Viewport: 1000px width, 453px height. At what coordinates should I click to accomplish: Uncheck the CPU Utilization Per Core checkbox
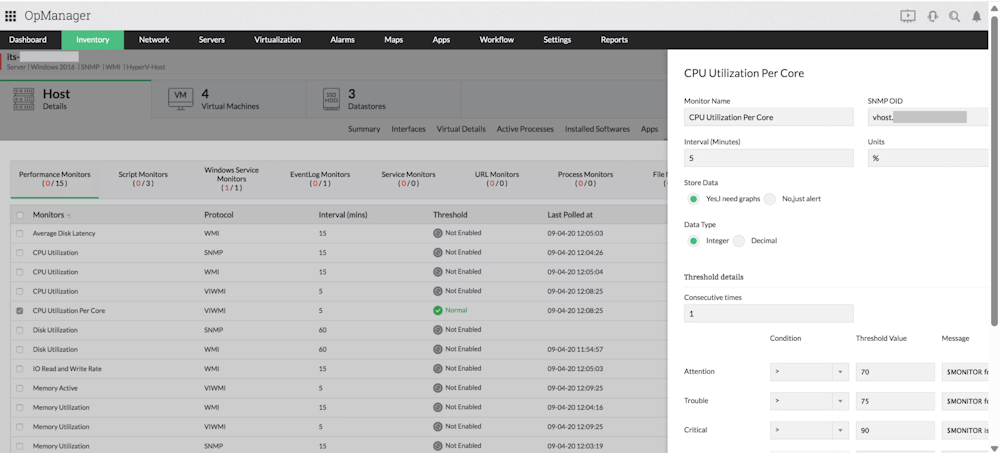20,311
